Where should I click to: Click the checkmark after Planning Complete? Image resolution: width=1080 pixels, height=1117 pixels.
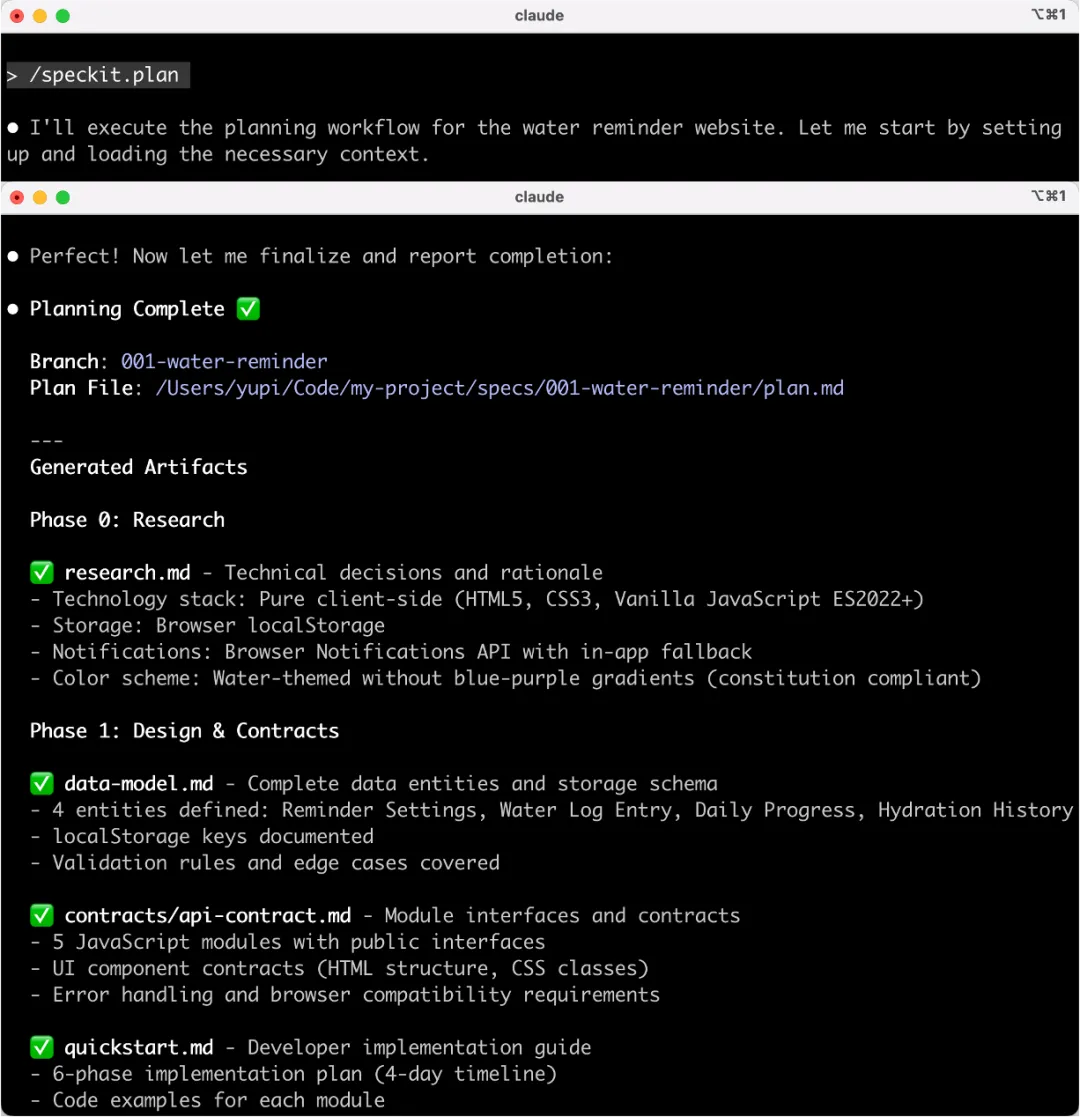tap(248, 309)
